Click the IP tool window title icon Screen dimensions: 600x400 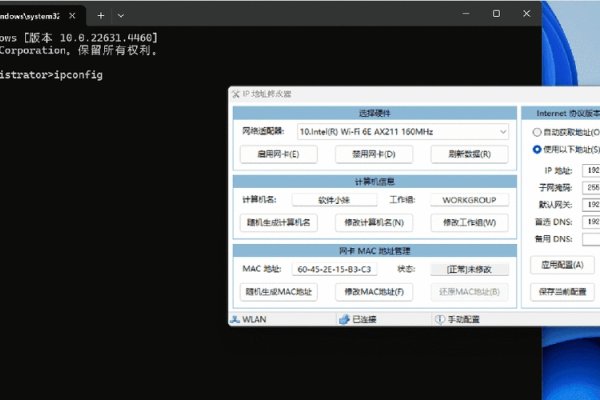pos(236,94)
